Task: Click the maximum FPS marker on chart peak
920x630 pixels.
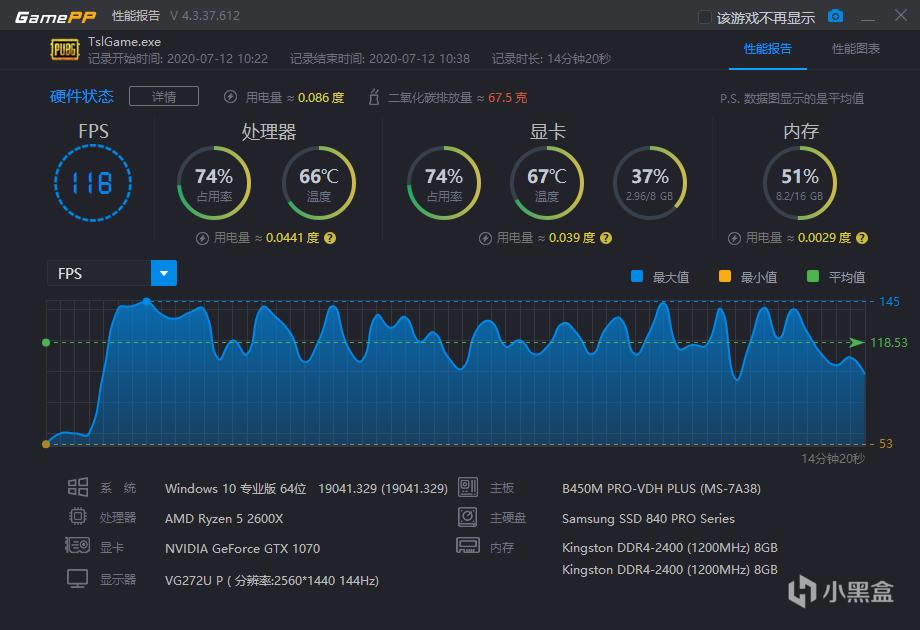Action: pos(147,302)
